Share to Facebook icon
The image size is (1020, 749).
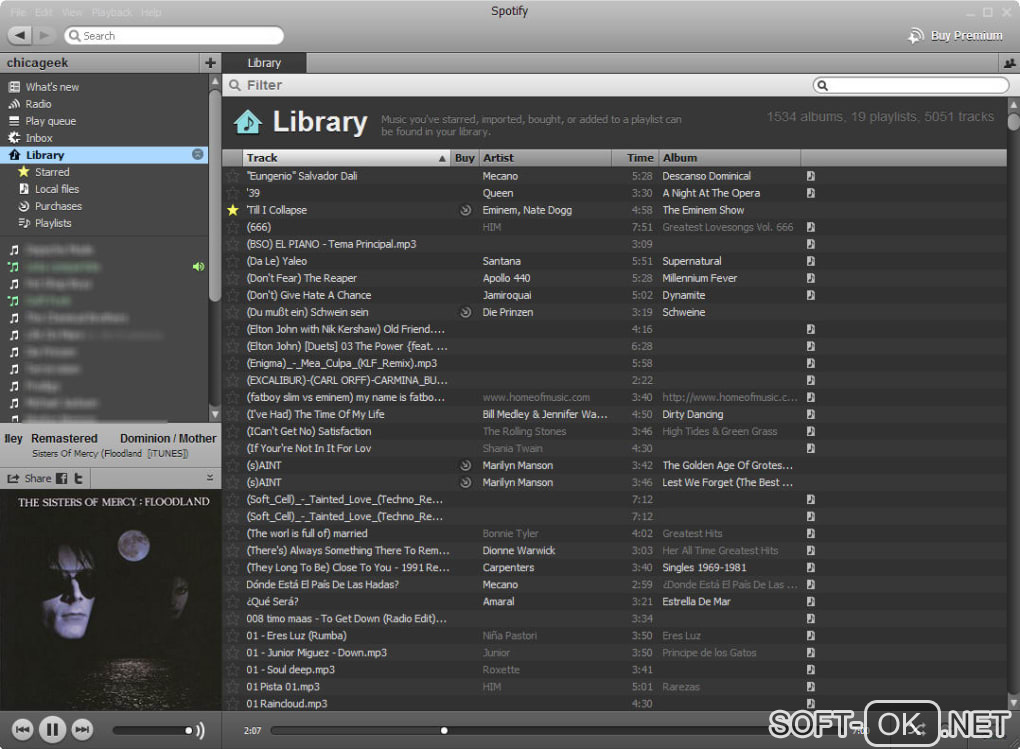62,478
